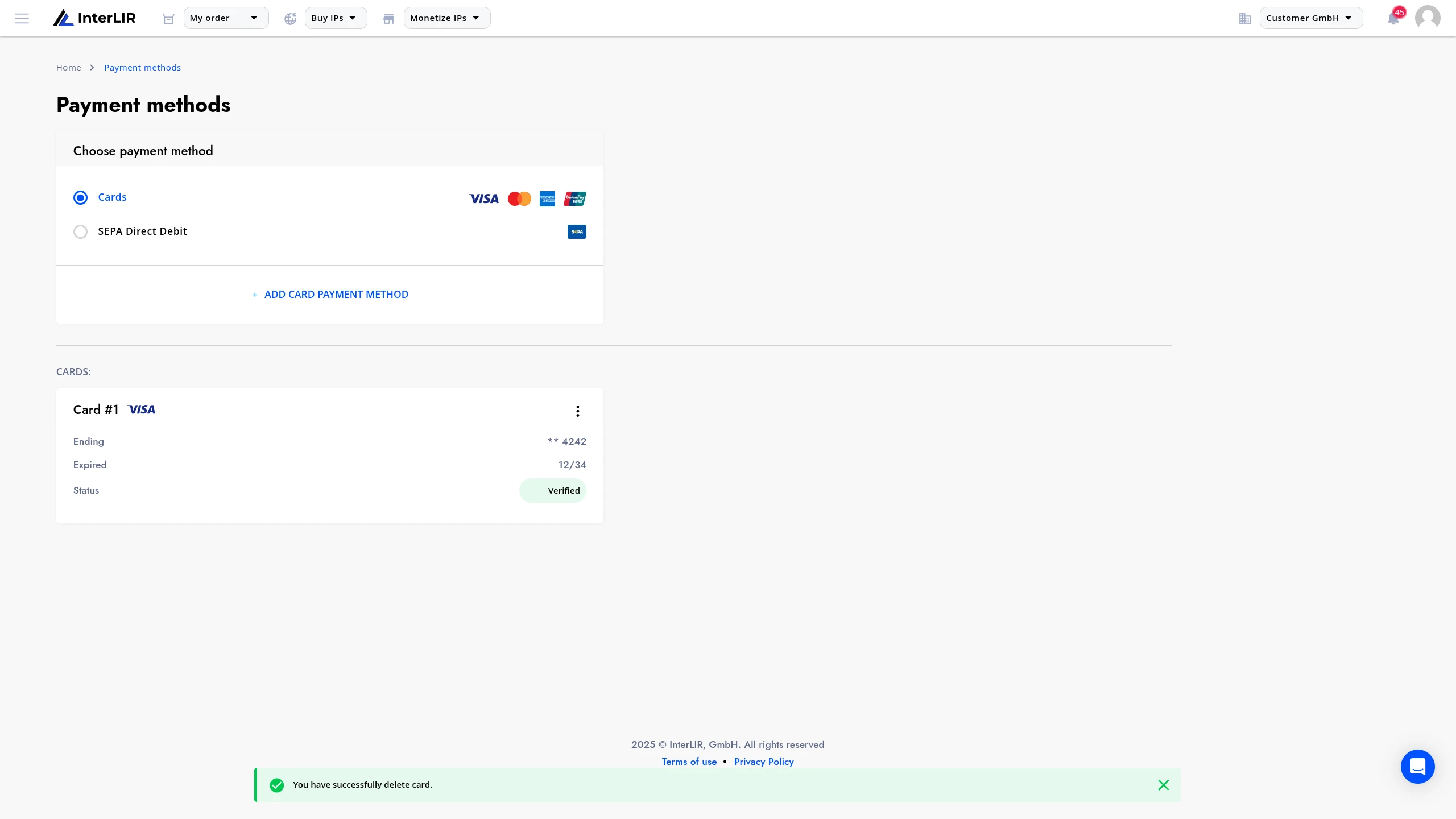Expand the Monetize IPs dropdown
1456x819 pixels.
[447, 18]
